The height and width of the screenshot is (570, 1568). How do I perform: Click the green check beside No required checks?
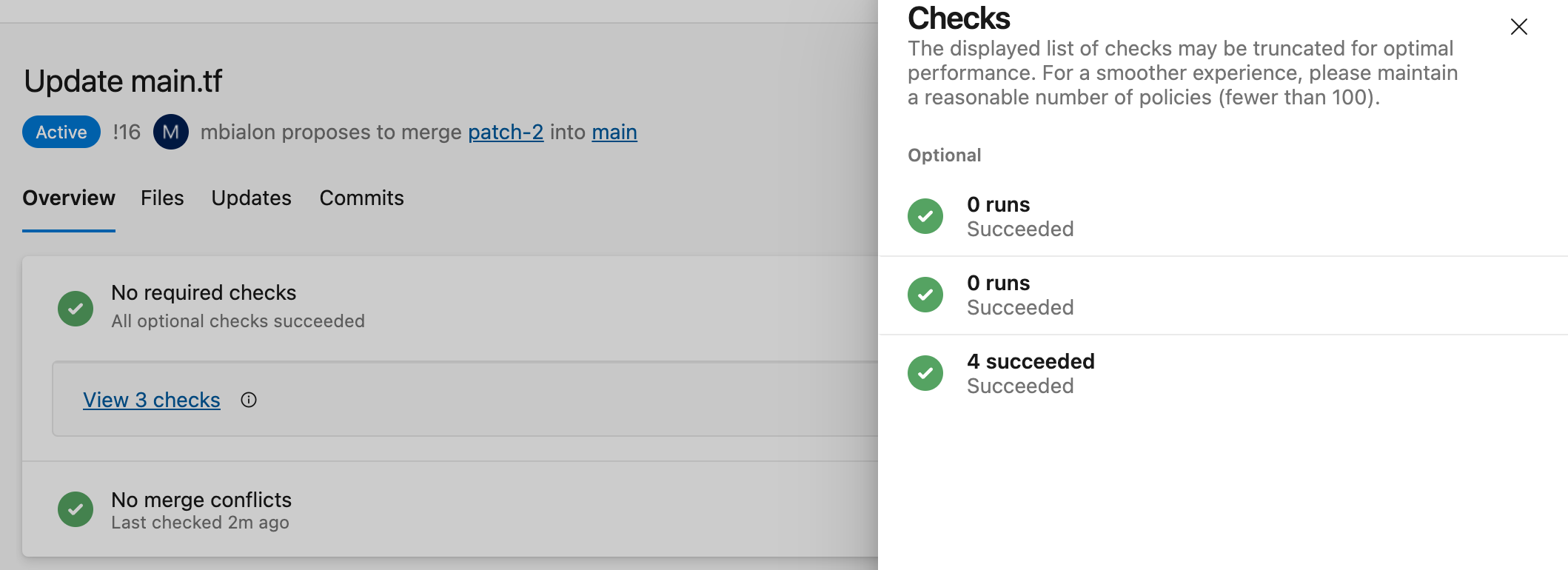coord(75,307)
